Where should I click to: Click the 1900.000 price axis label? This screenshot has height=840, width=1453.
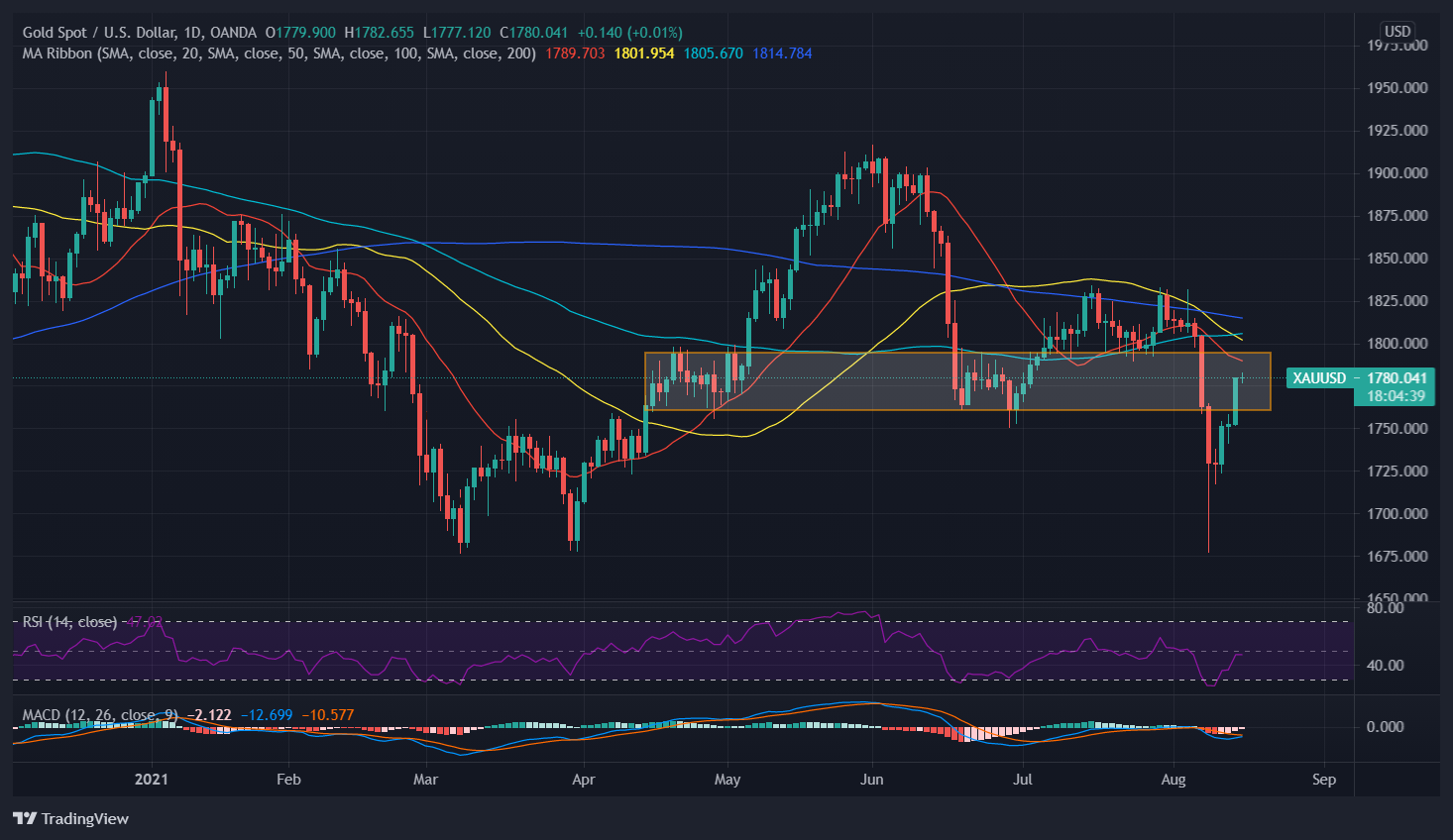click(x=1397, y=173)
